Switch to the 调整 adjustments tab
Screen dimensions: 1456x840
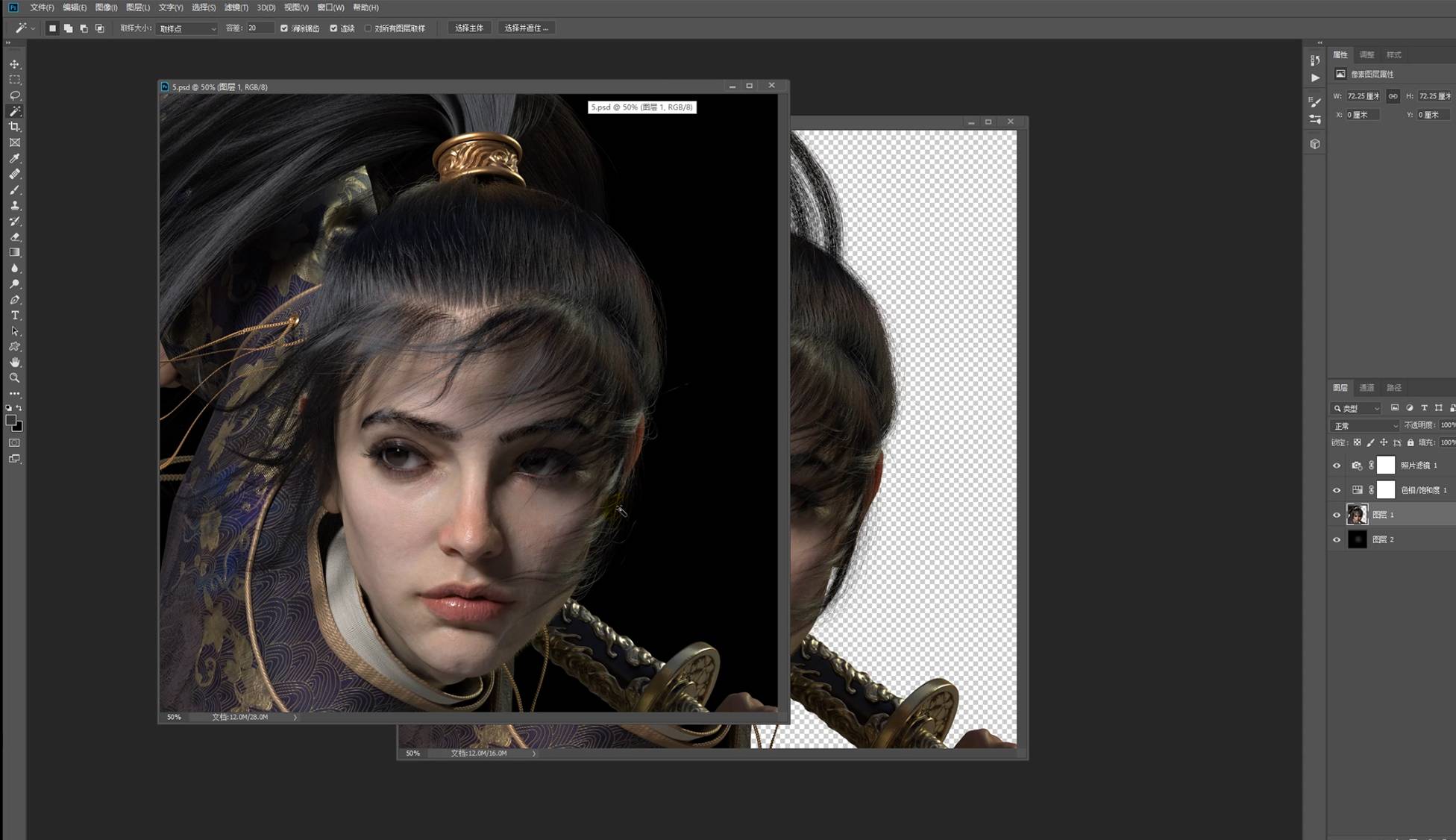pyautogui.click(x=1366, y=54)
